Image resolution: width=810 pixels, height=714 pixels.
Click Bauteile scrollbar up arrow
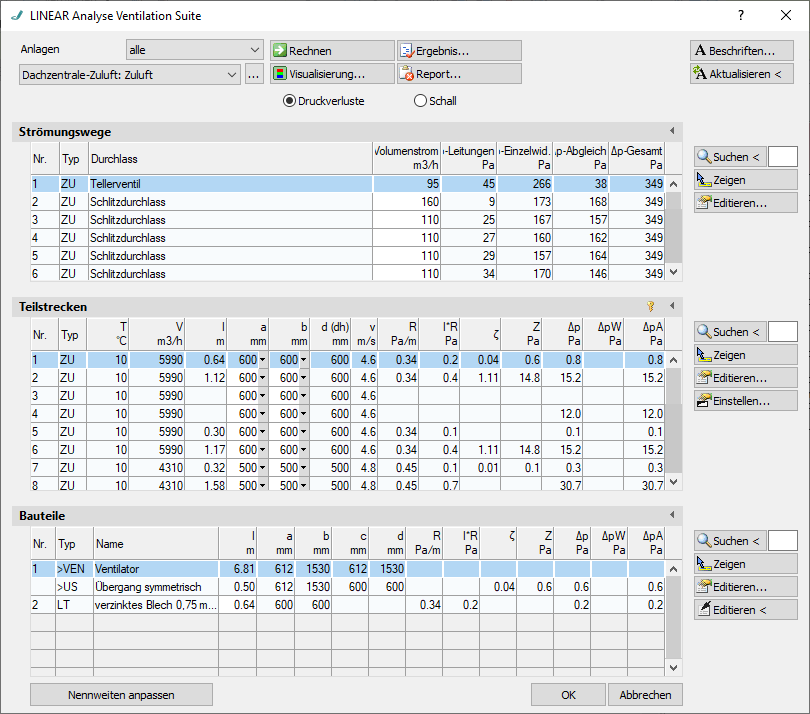tap(673, 569)
